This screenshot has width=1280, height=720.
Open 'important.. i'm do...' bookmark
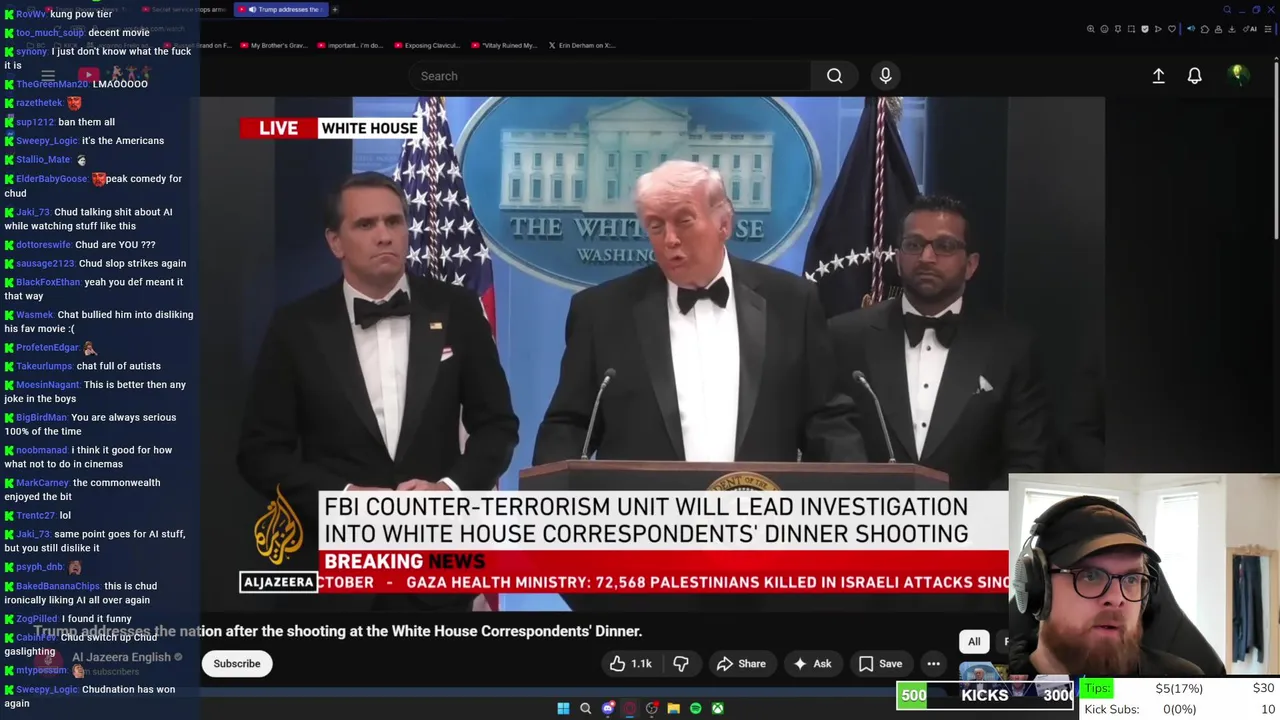(x=350, y=45)
